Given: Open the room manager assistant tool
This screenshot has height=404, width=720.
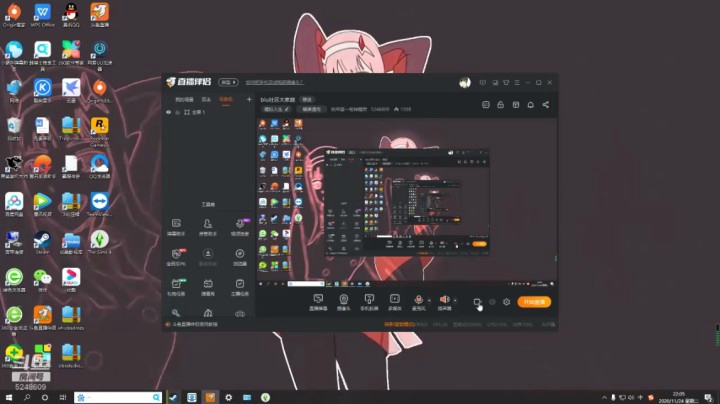Looking at the screenshot, I should [x=208, y=227].
